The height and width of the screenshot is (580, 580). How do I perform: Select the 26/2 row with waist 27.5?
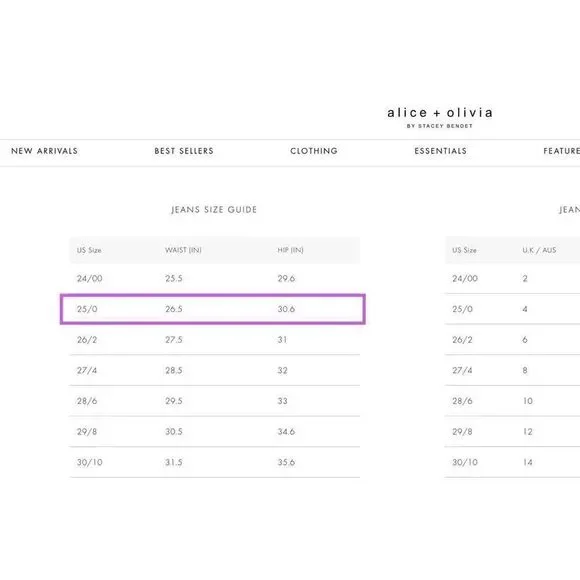point(215,340)
